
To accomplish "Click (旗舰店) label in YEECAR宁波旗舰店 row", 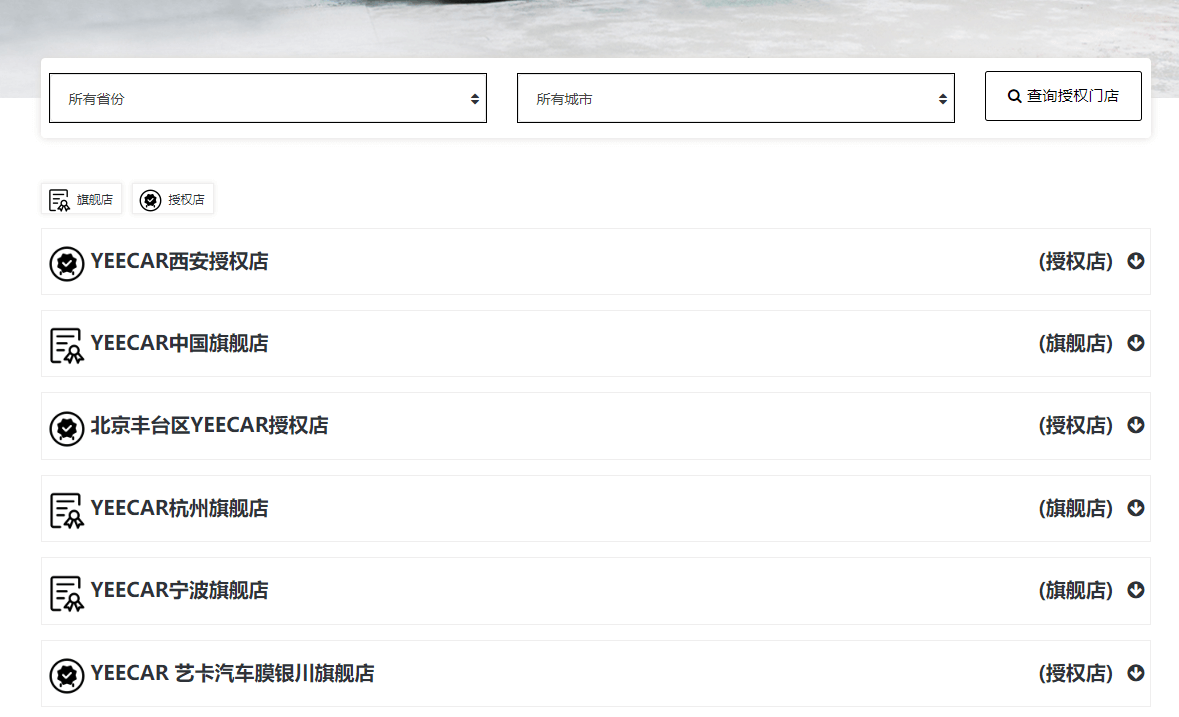I will [x=1075, y=591].
